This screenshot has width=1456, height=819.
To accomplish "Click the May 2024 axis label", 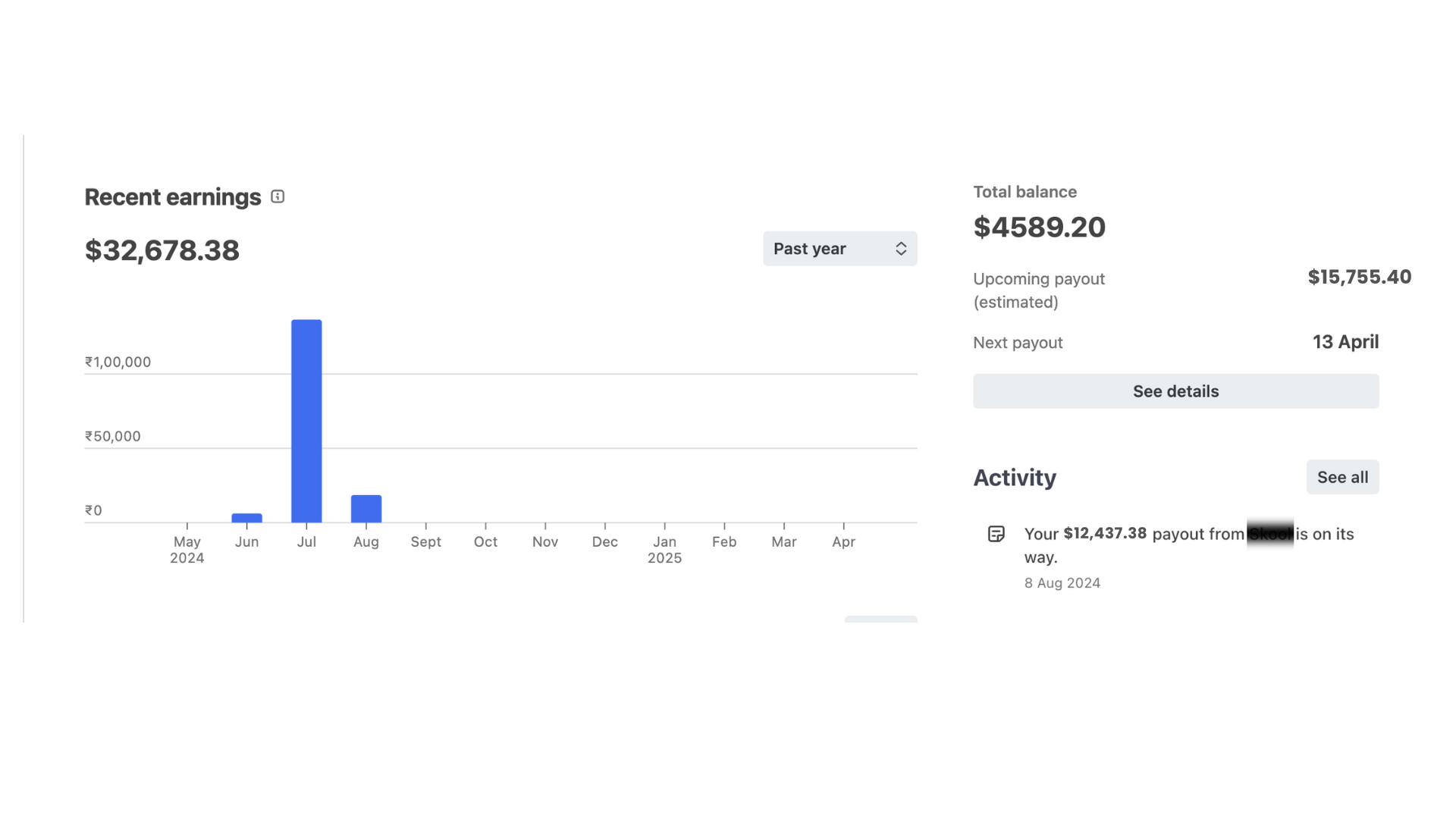I will coord(187,550).
